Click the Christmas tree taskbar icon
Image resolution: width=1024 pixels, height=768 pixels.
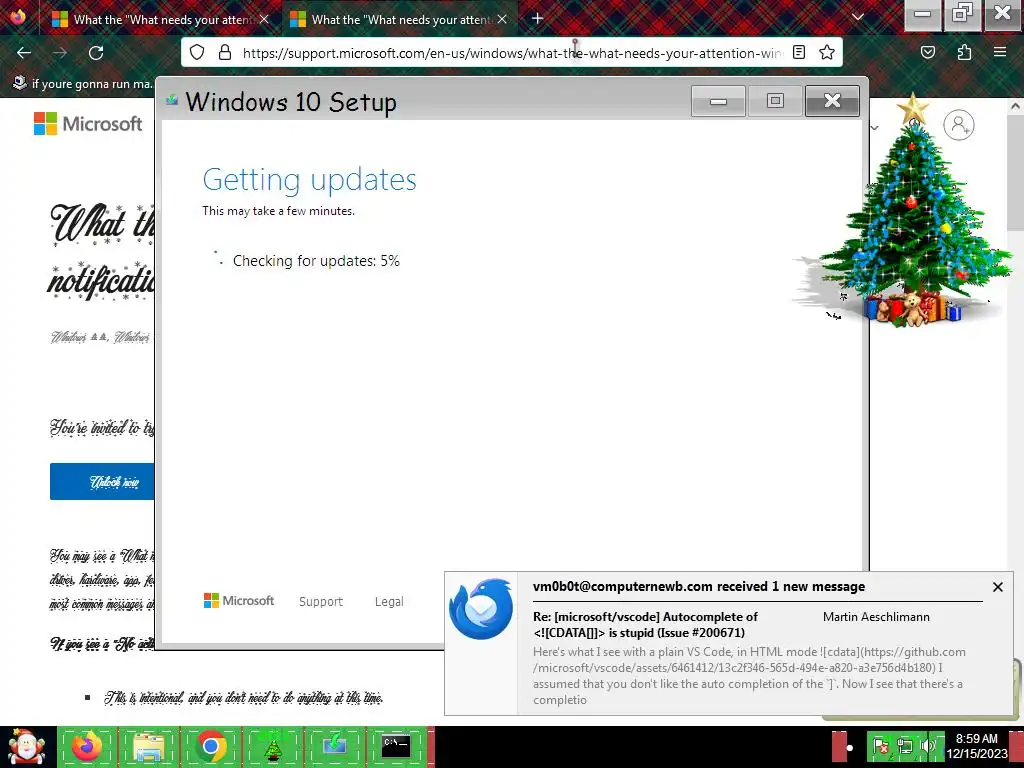click(x=272, y=746)
